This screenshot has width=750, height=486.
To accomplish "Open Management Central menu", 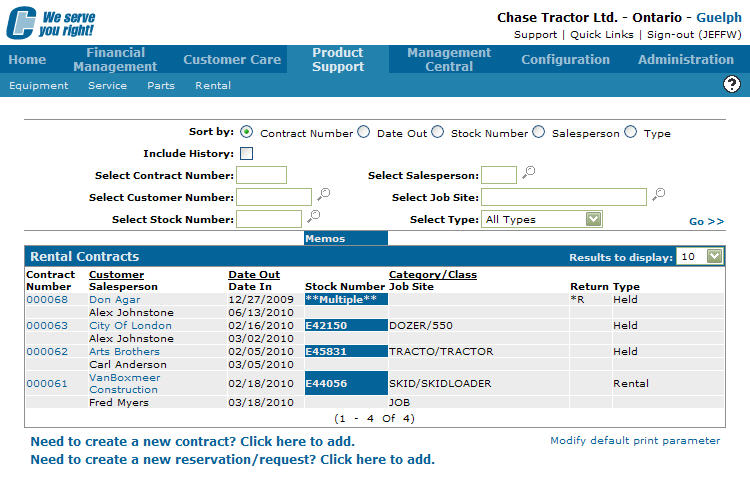I will 449,59.
